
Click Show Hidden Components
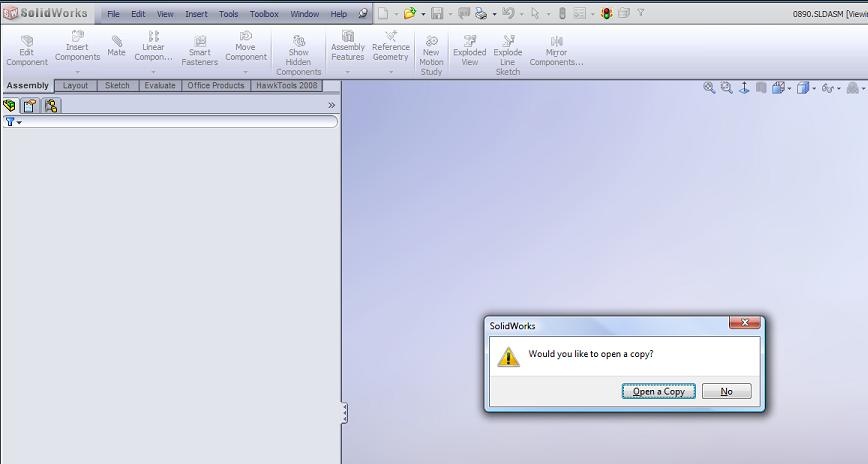coord(298,55)
